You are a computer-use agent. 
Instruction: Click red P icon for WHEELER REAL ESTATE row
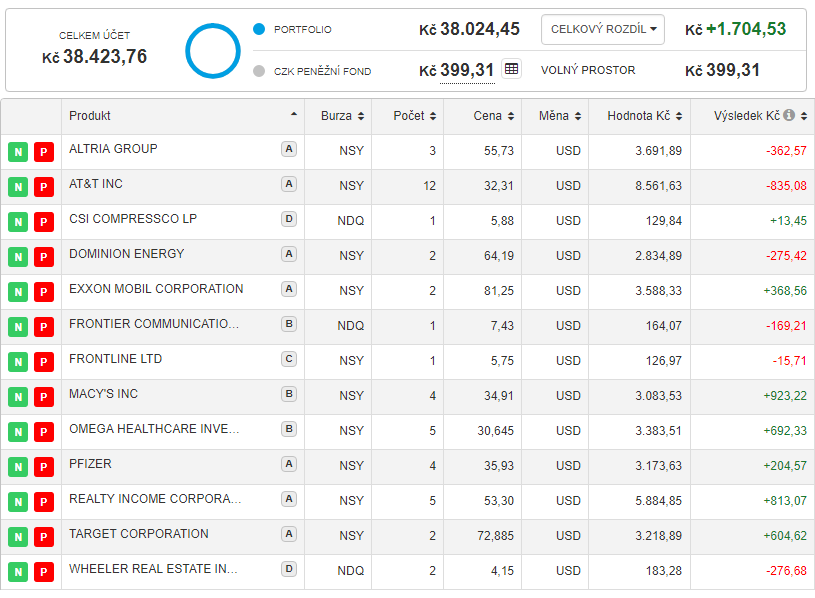pos(44,572)
